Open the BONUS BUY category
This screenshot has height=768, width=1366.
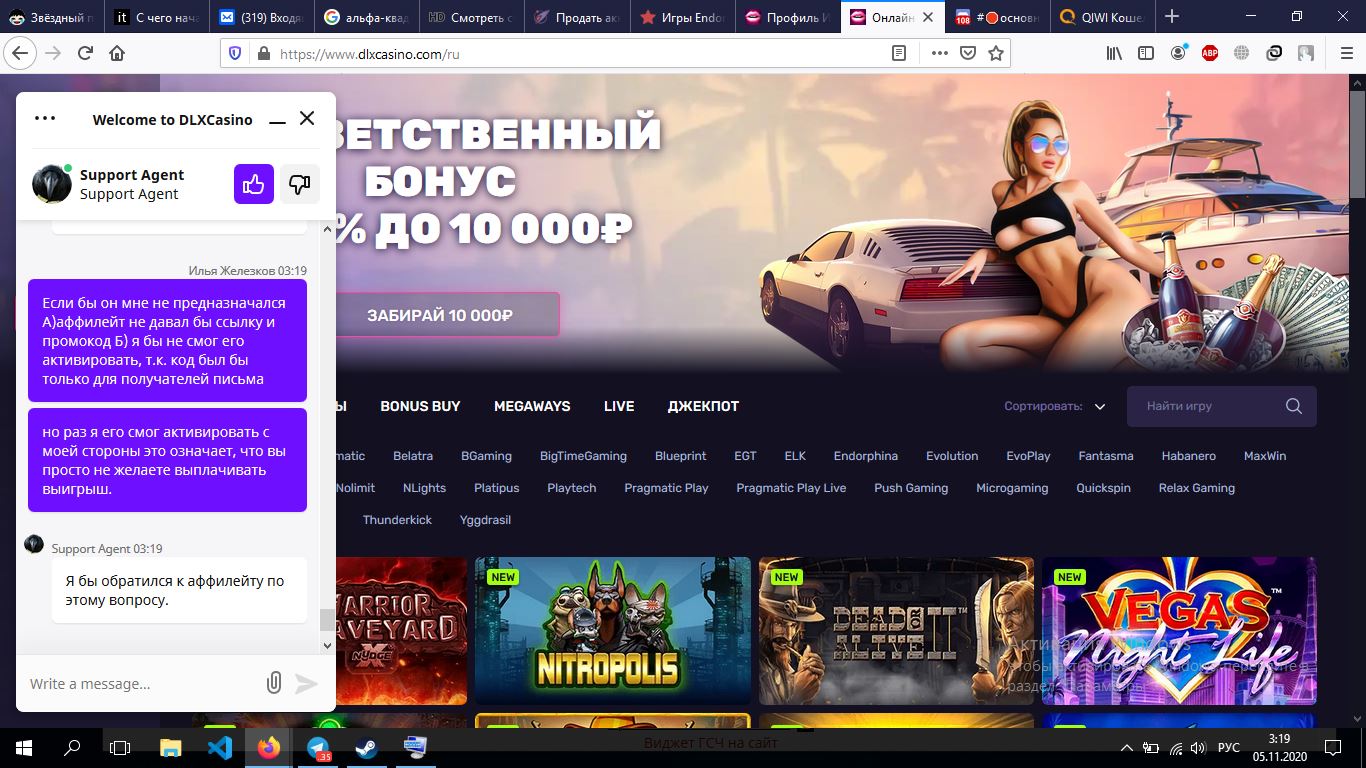click(x=420, y=406)
